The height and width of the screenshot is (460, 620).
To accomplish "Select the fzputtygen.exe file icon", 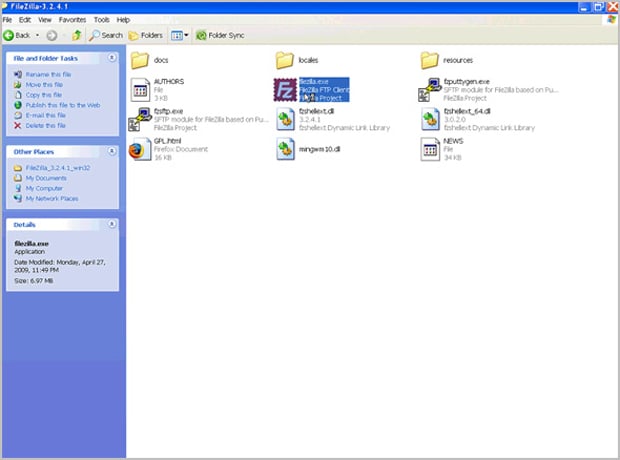I will [x=430, y=90].
